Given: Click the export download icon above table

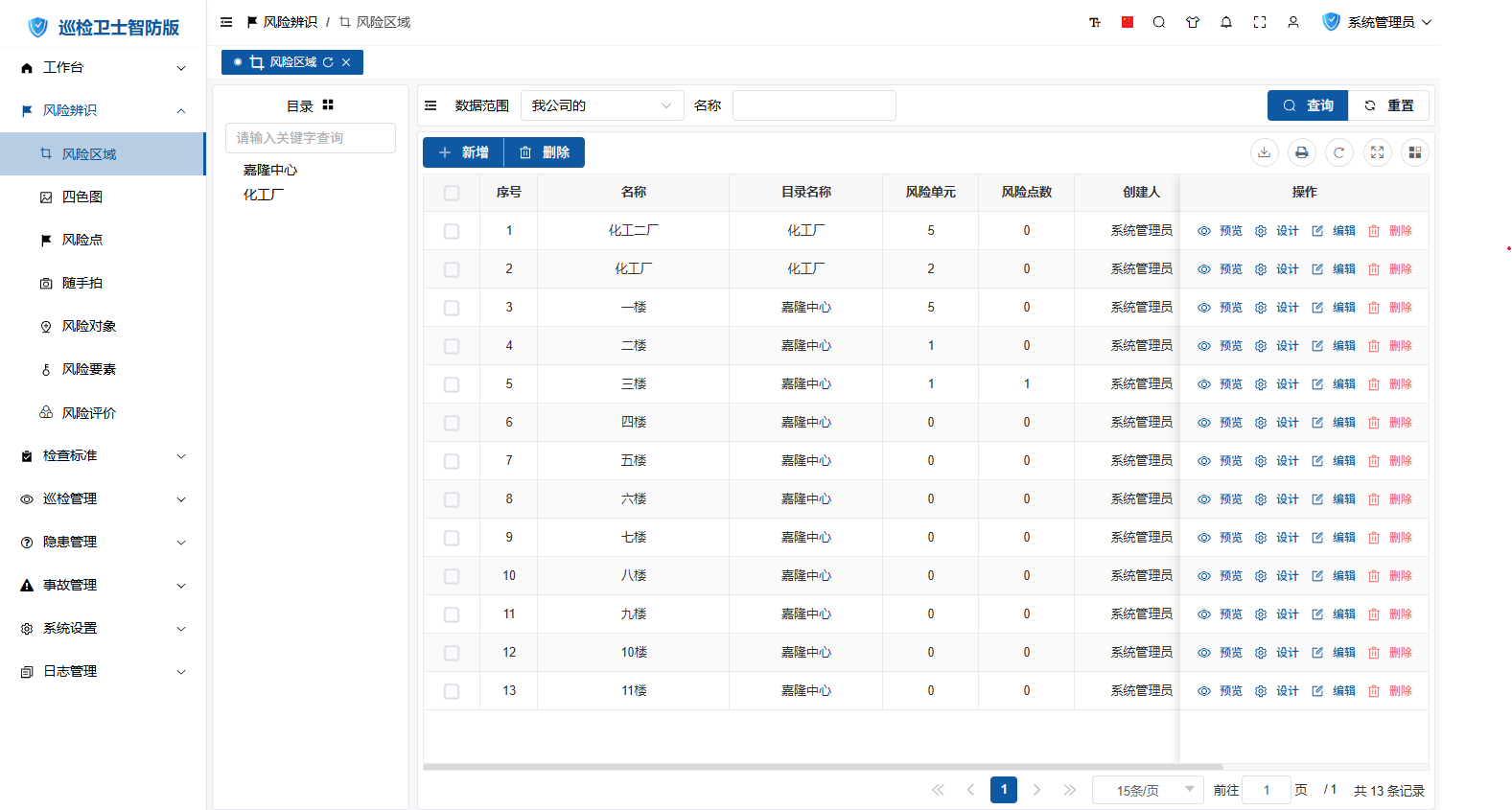Looking at the screenshot, I should [x=1265, y=152].
